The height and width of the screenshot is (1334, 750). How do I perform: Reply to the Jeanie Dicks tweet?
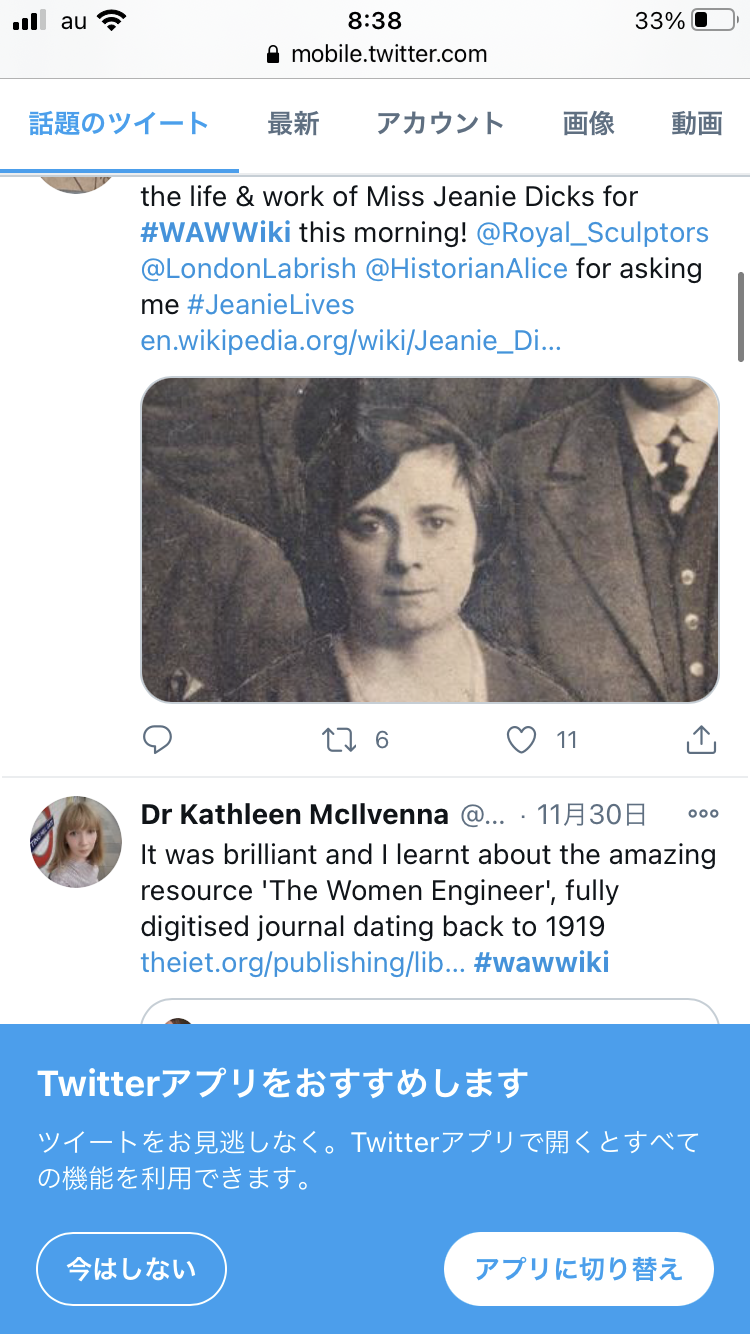tap(158, 740)
